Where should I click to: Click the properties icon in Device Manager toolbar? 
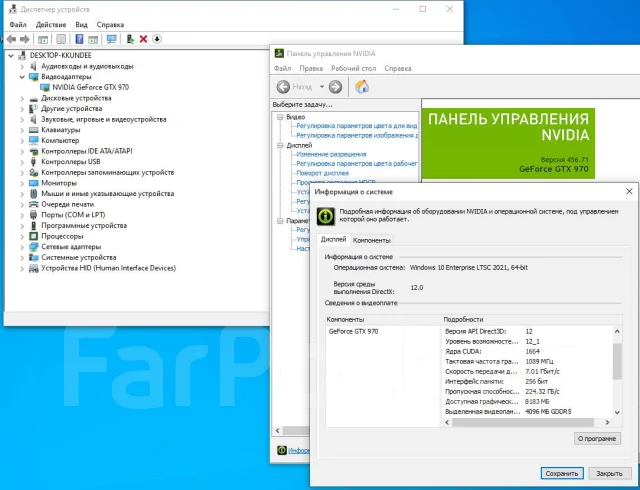tap(61, 39)
